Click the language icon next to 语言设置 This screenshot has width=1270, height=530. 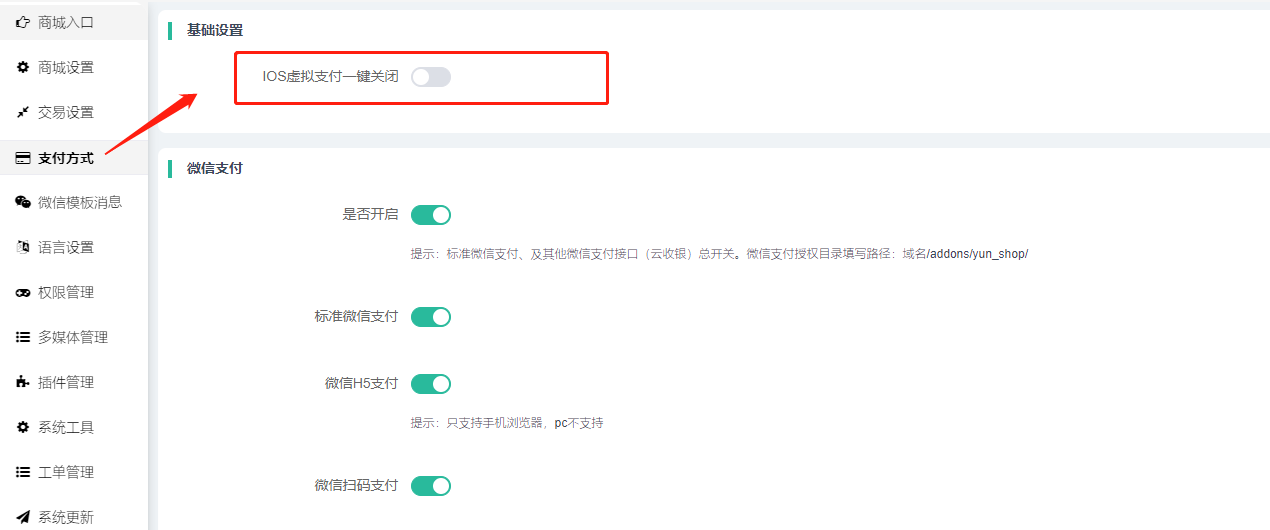point(23,247)
